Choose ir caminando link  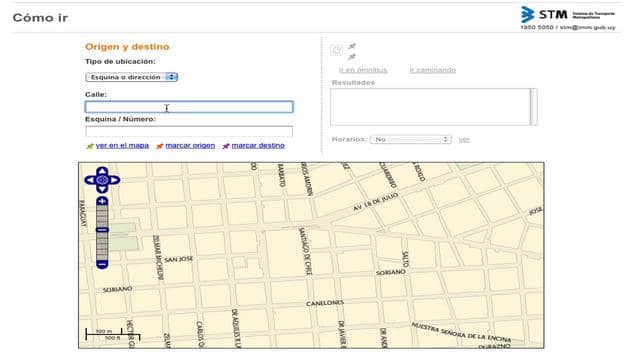(x=433, y=70)
